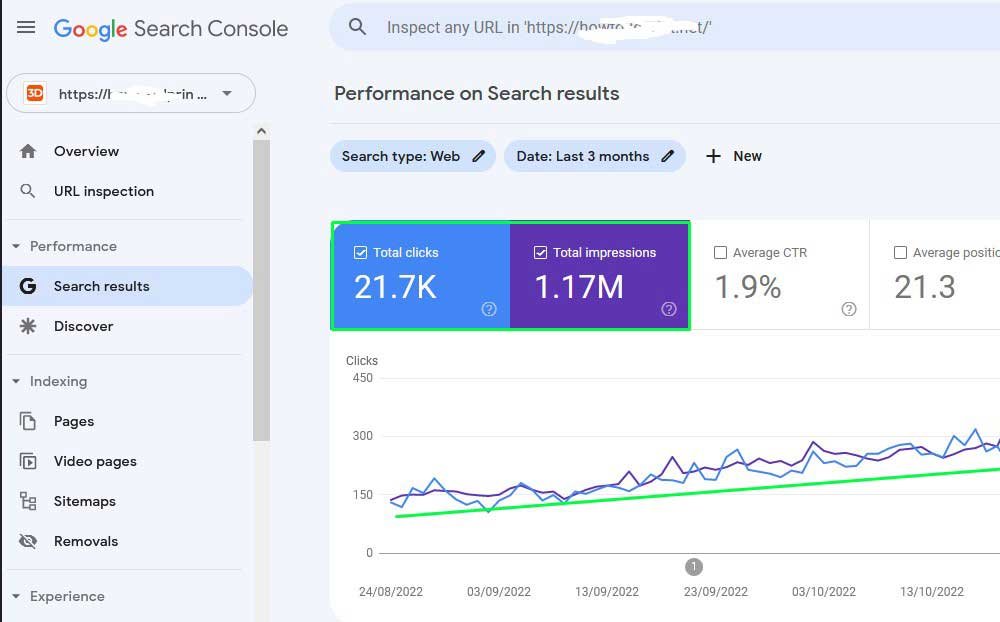Click the Sitemaps tree icon
The width and height of the screenshot is (1000, 622).
click(x=27, y=501)
